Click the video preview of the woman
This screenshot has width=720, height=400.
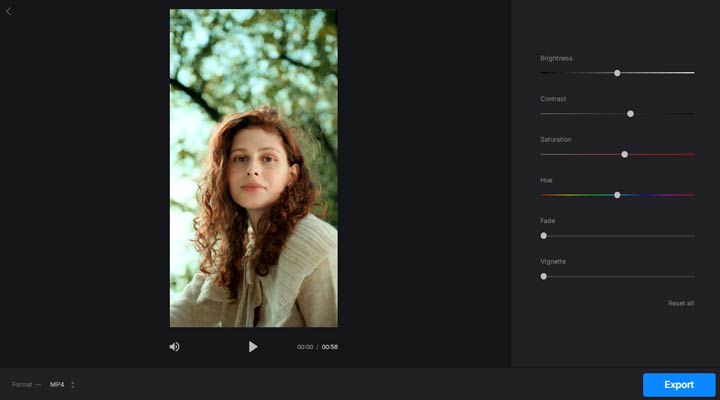(x=253, y=168)
